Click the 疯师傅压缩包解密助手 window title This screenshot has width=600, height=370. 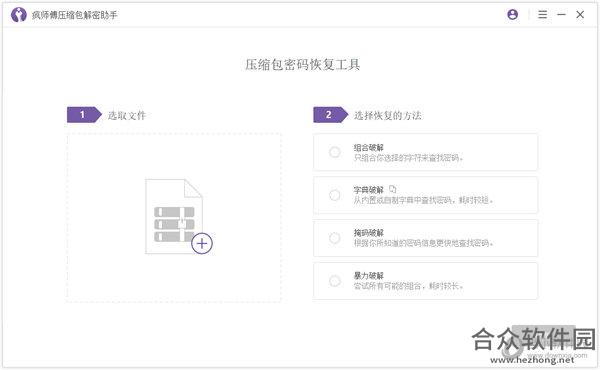75,15
